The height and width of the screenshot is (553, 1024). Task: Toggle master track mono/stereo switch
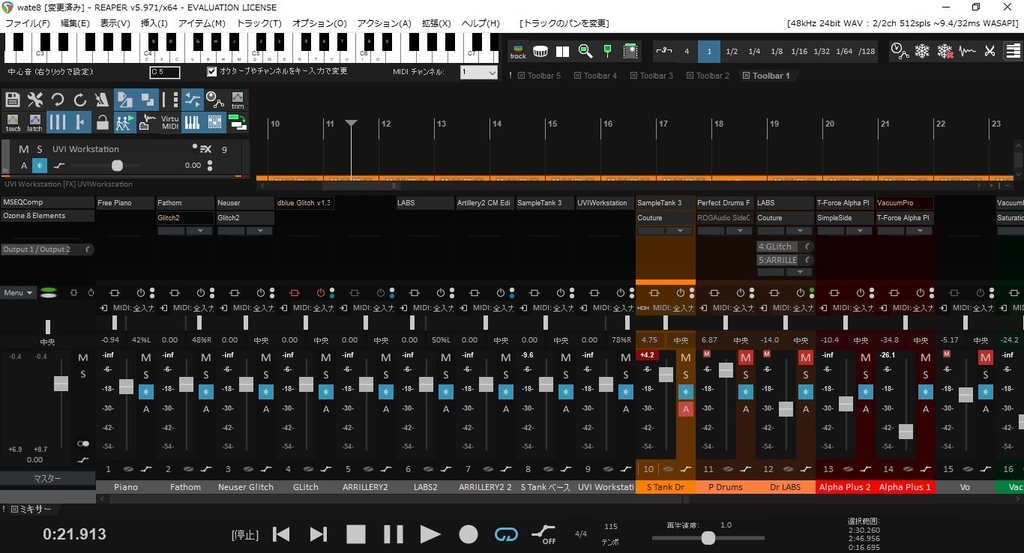coord(83,444)
